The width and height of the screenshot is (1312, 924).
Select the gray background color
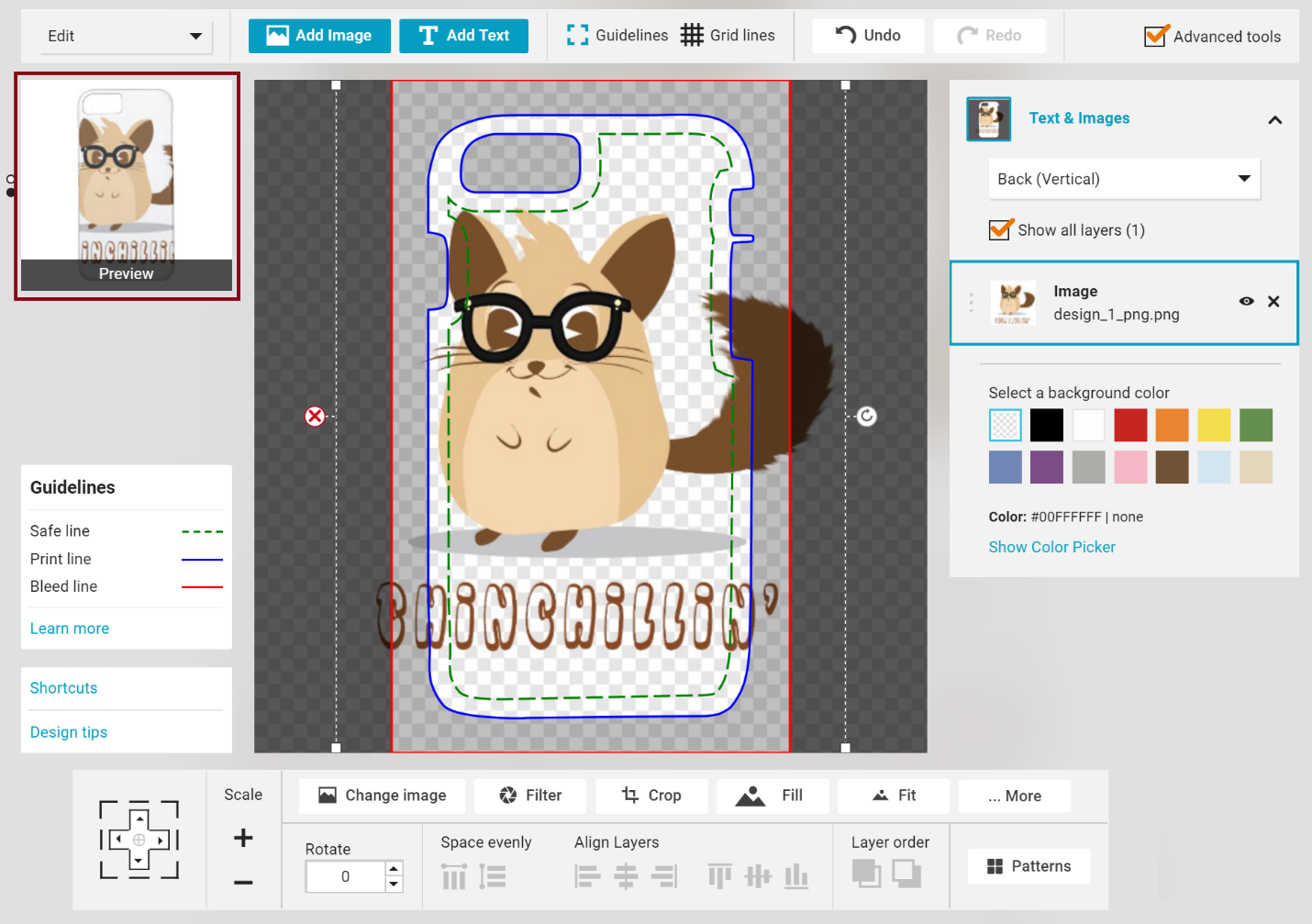[1089, 467]
